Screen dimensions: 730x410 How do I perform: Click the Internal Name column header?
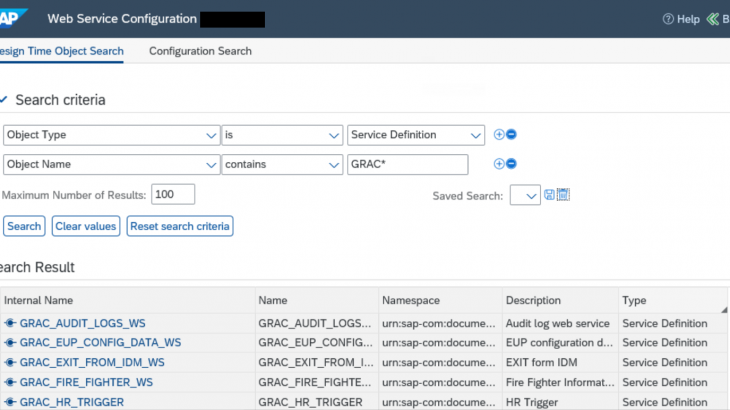(x=128, y=300)
